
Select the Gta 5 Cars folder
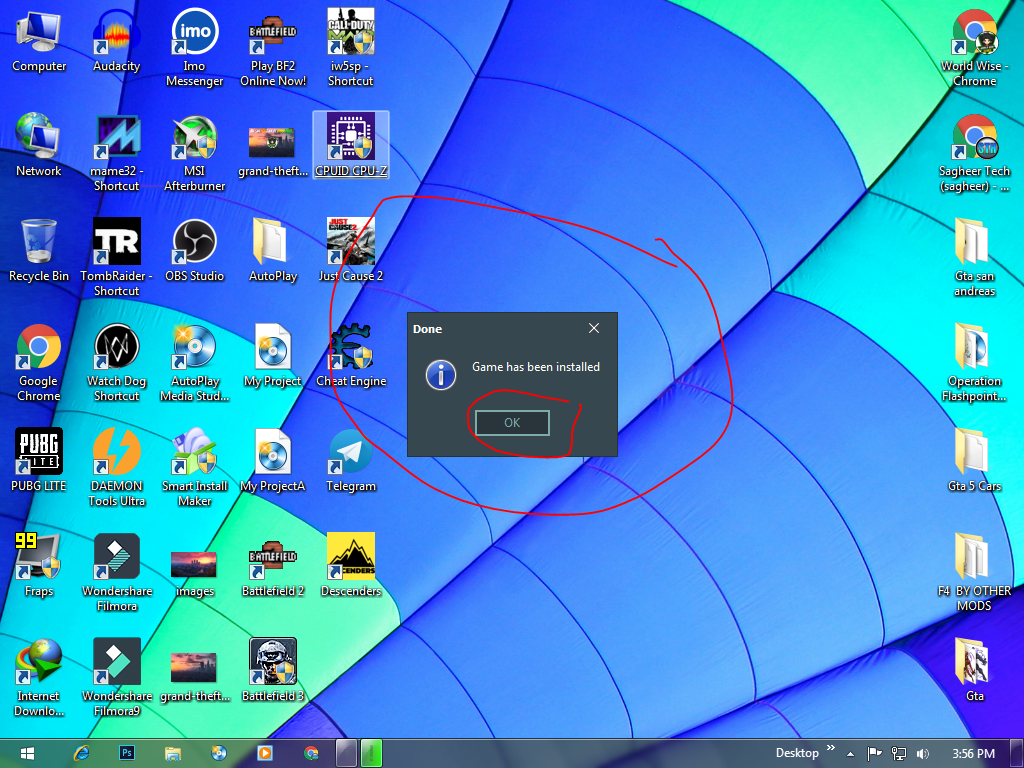(x=974, y=460)
